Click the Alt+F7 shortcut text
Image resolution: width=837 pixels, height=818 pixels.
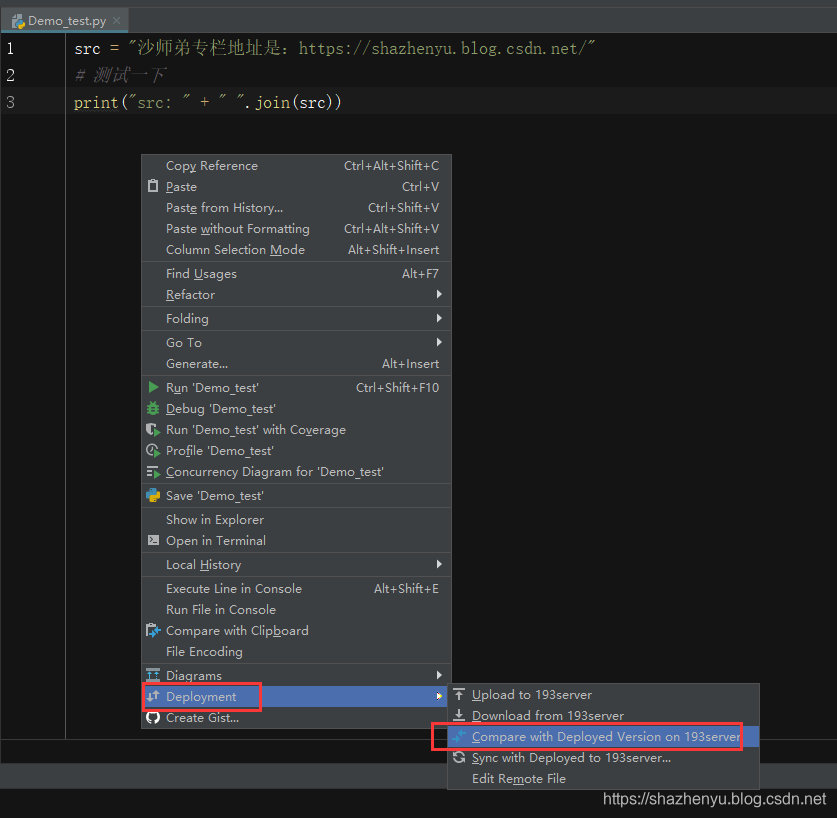click(420, 274)
